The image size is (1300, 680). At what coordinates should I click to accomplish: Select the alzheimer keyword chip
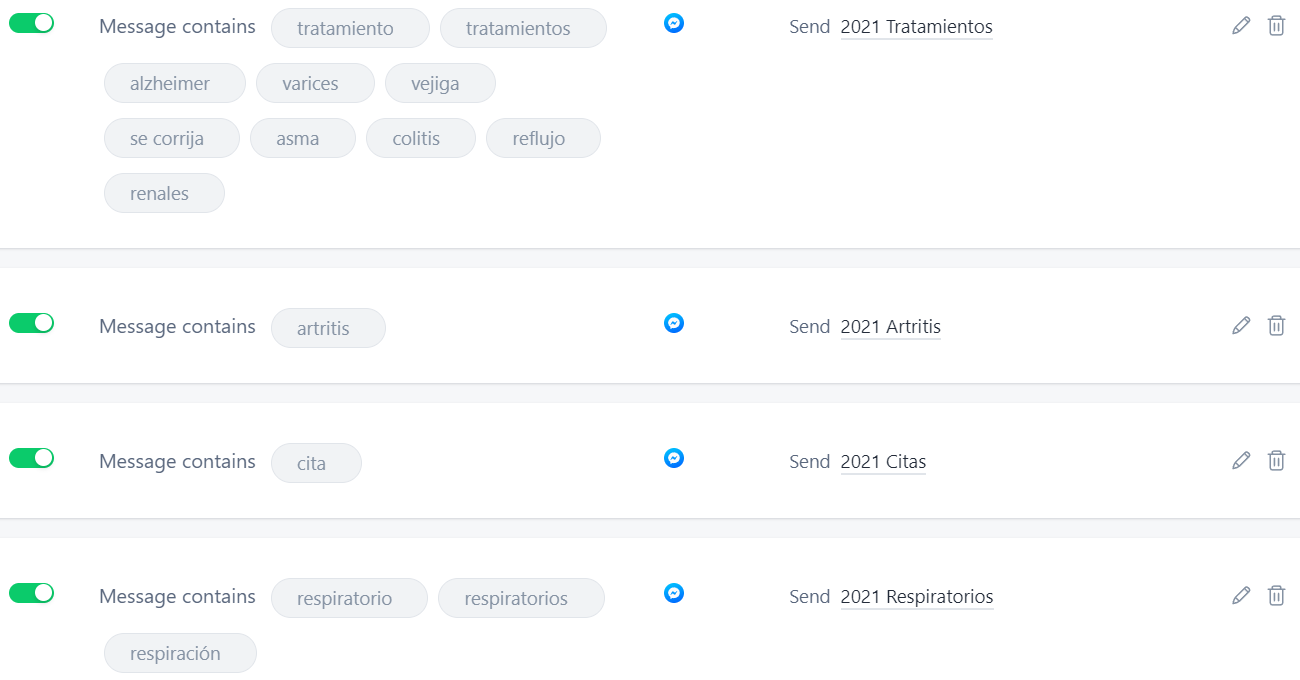[175, 83]
